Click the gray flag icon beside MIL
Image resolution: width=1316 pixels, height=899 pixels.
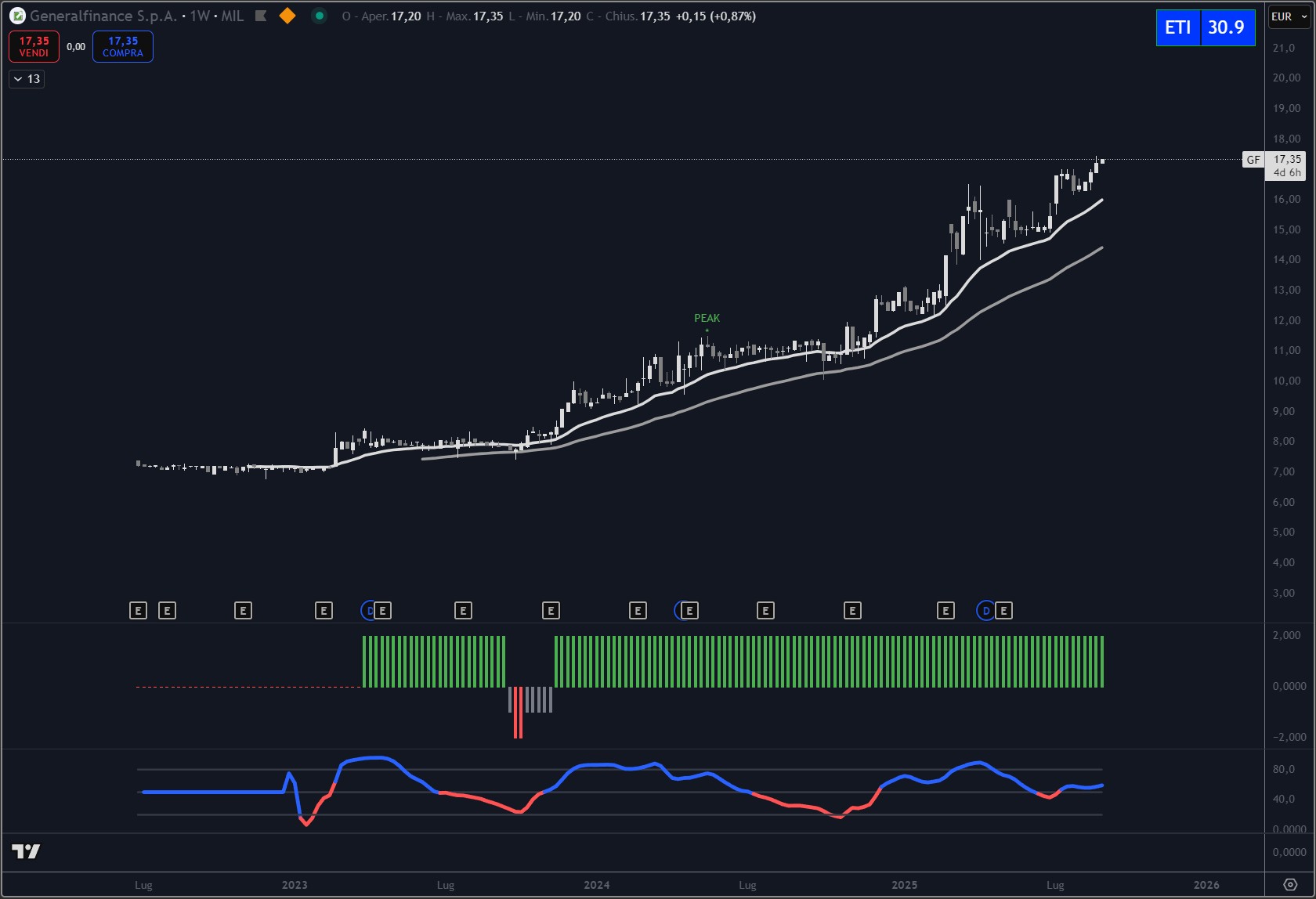point(262,16)
